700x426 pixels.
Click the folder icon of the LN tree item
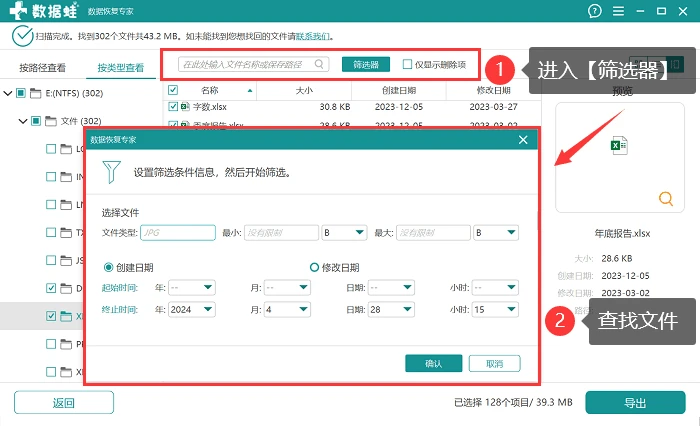[x=66, y=205]
